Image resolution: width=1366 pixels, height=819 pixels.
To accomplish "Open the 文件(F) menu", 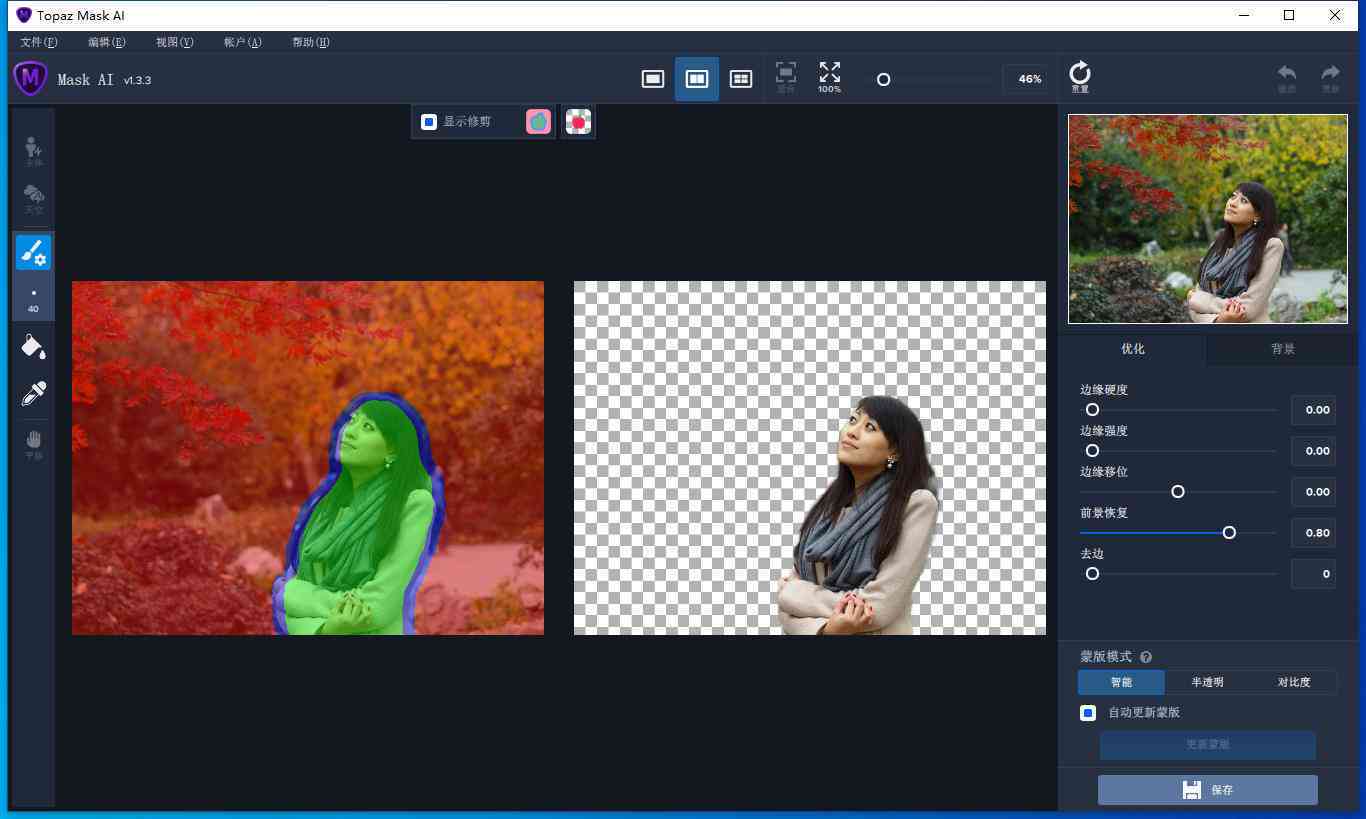I will (x=39, y=42).
